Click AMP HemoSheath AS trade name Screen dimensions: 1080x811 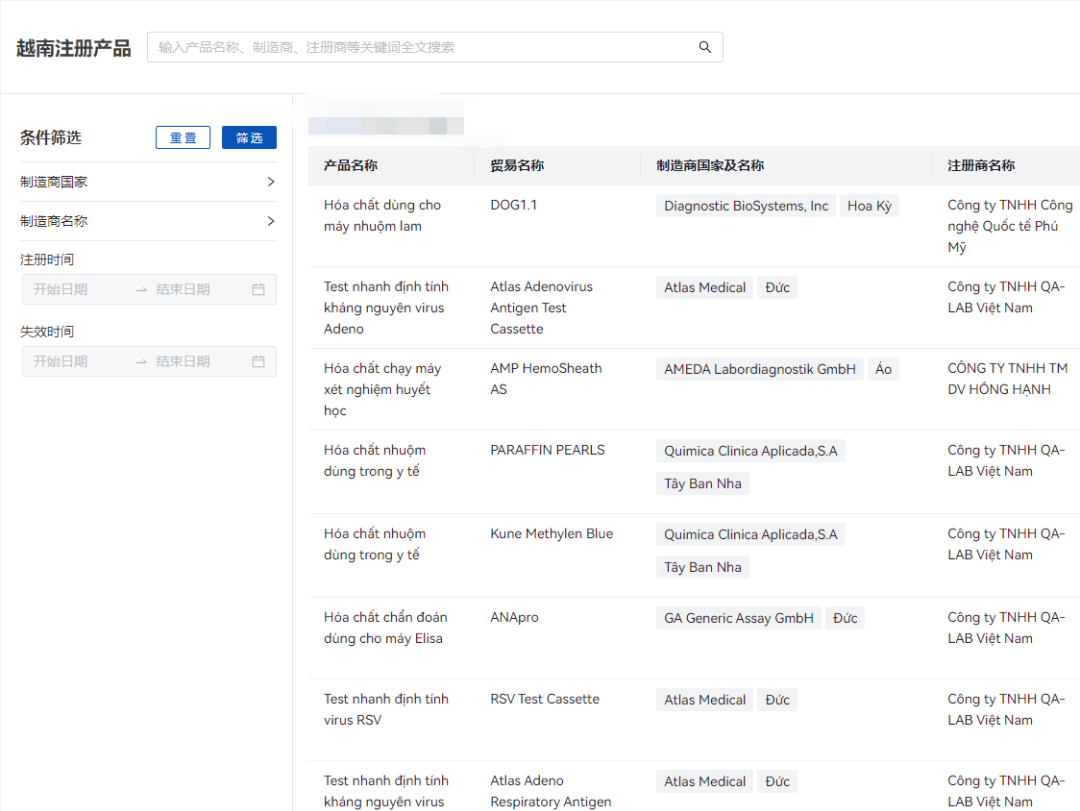(x=546, y=379)
